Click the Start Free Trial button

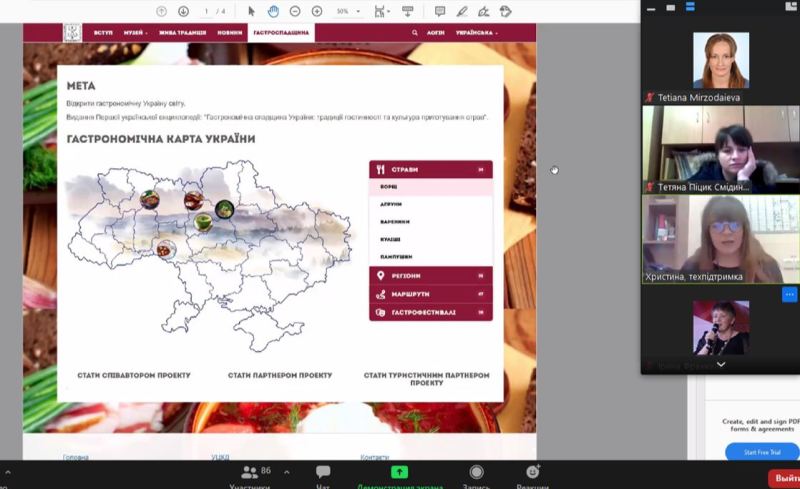coord(762,452)
